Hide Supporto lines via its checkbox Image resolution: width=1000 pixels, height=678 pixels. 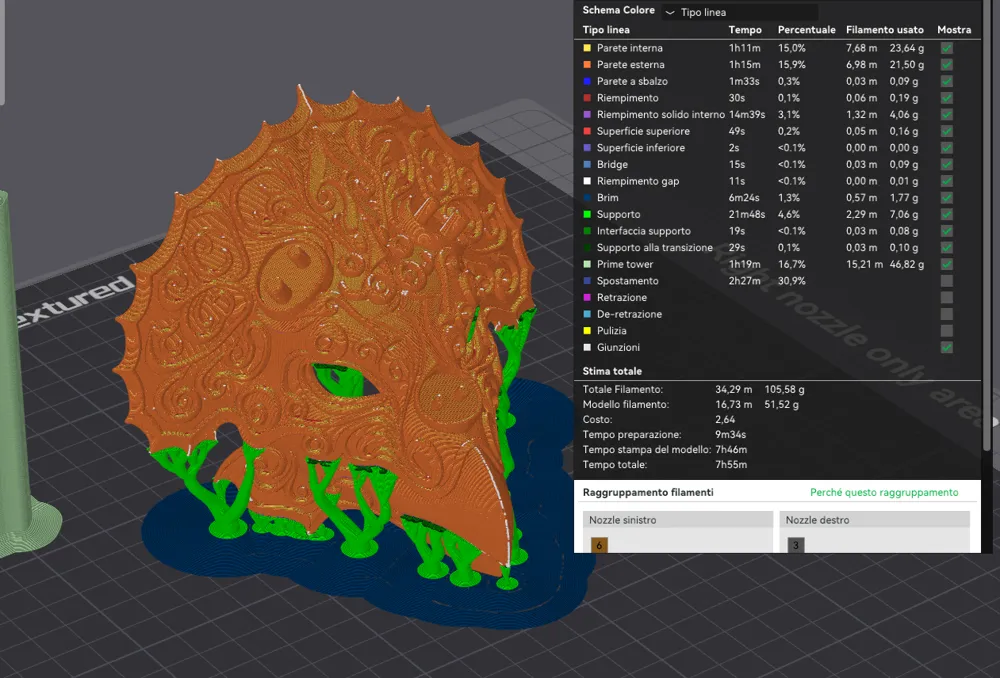[946, 214]
